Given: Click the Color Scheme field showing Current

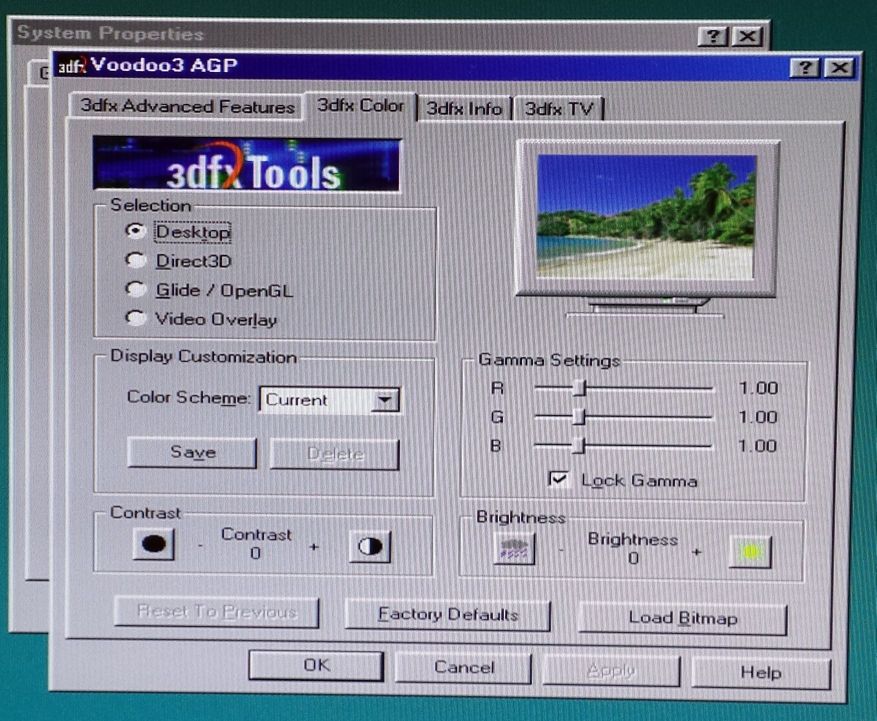Looking at the screenshot, I should click(x=329, y=400).
